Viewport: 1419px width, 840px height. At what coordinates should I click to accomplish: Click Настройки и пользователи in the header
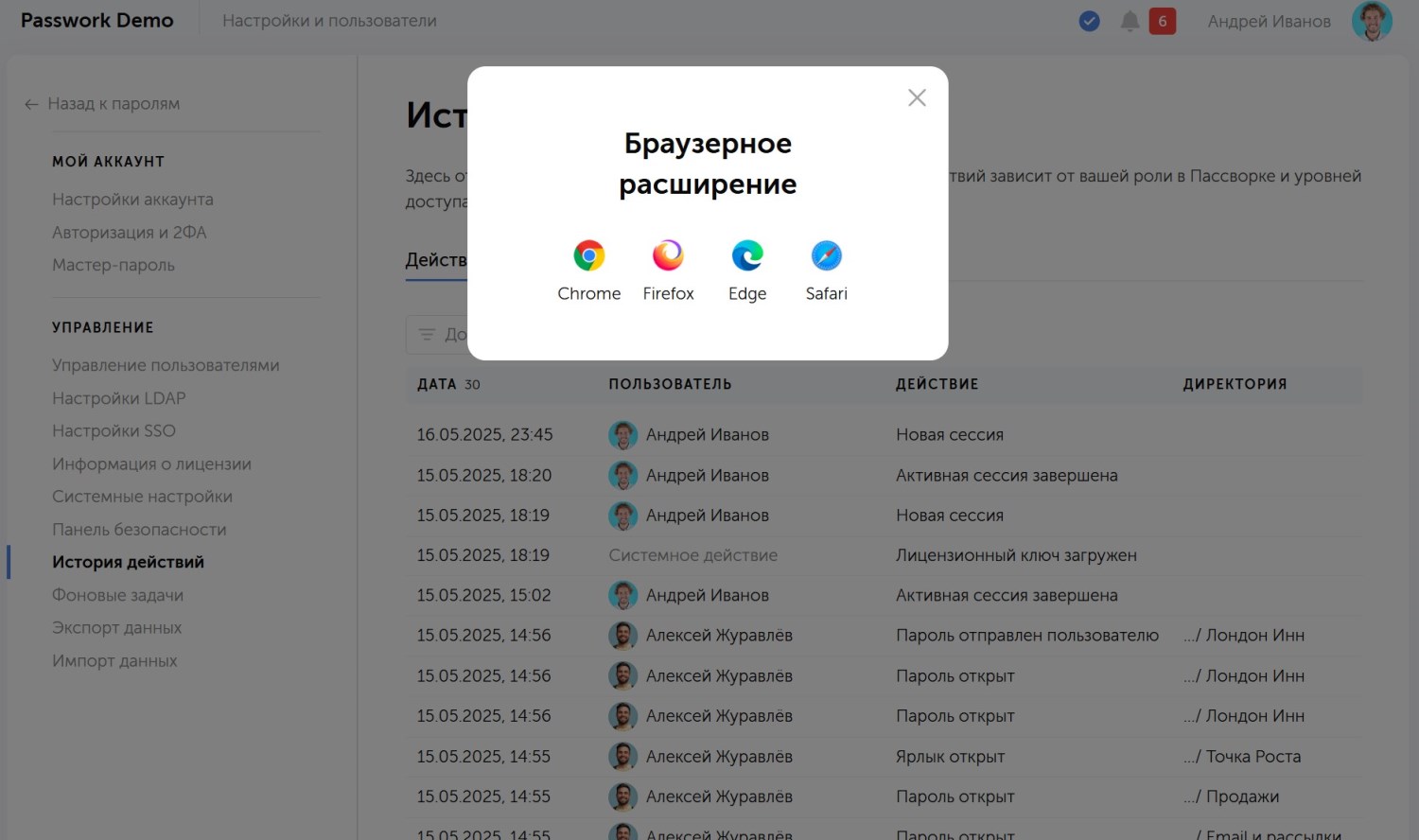coord(329,21)
